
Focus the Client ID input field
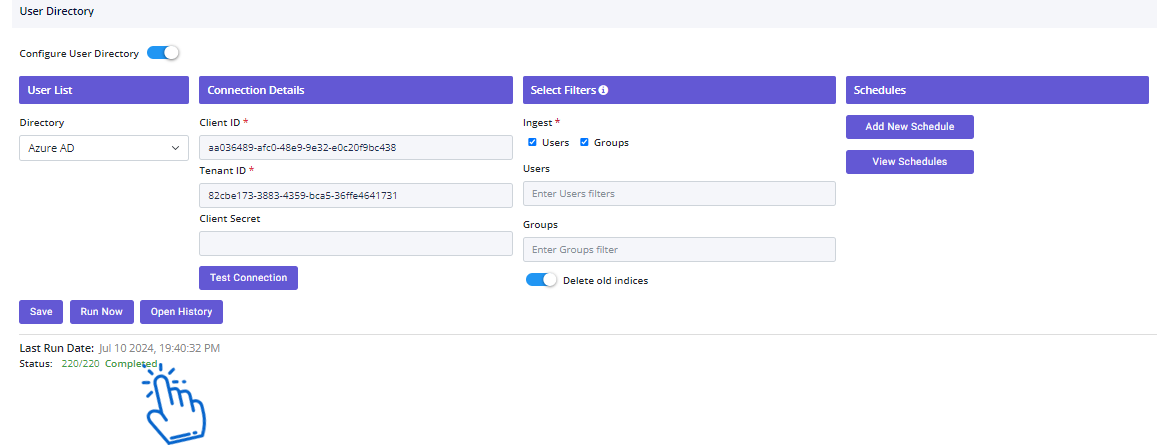pos(356,148)
